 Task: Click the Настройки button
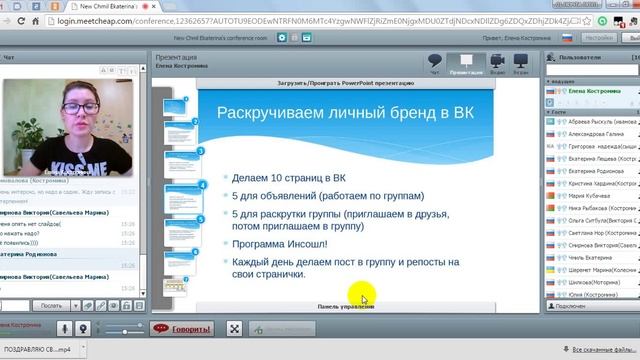coord(599,38)
